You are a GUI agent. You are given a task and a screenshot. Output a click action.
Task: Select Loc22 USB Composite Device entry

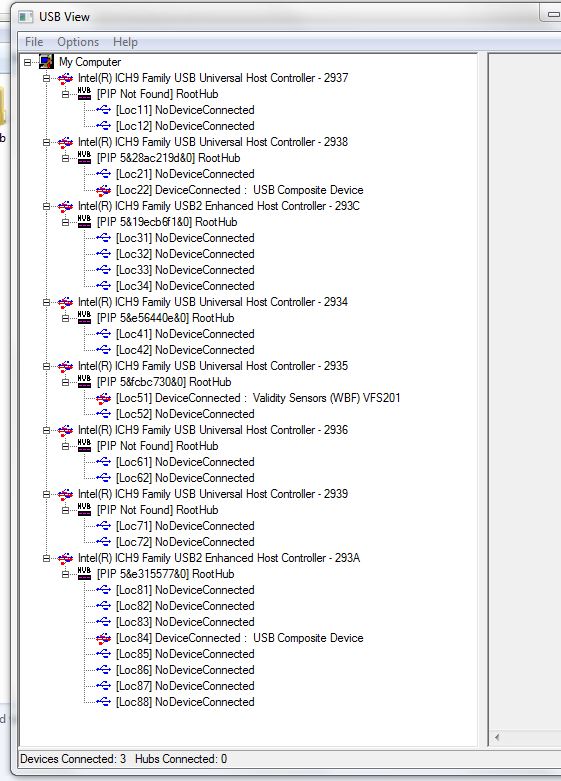239,190
